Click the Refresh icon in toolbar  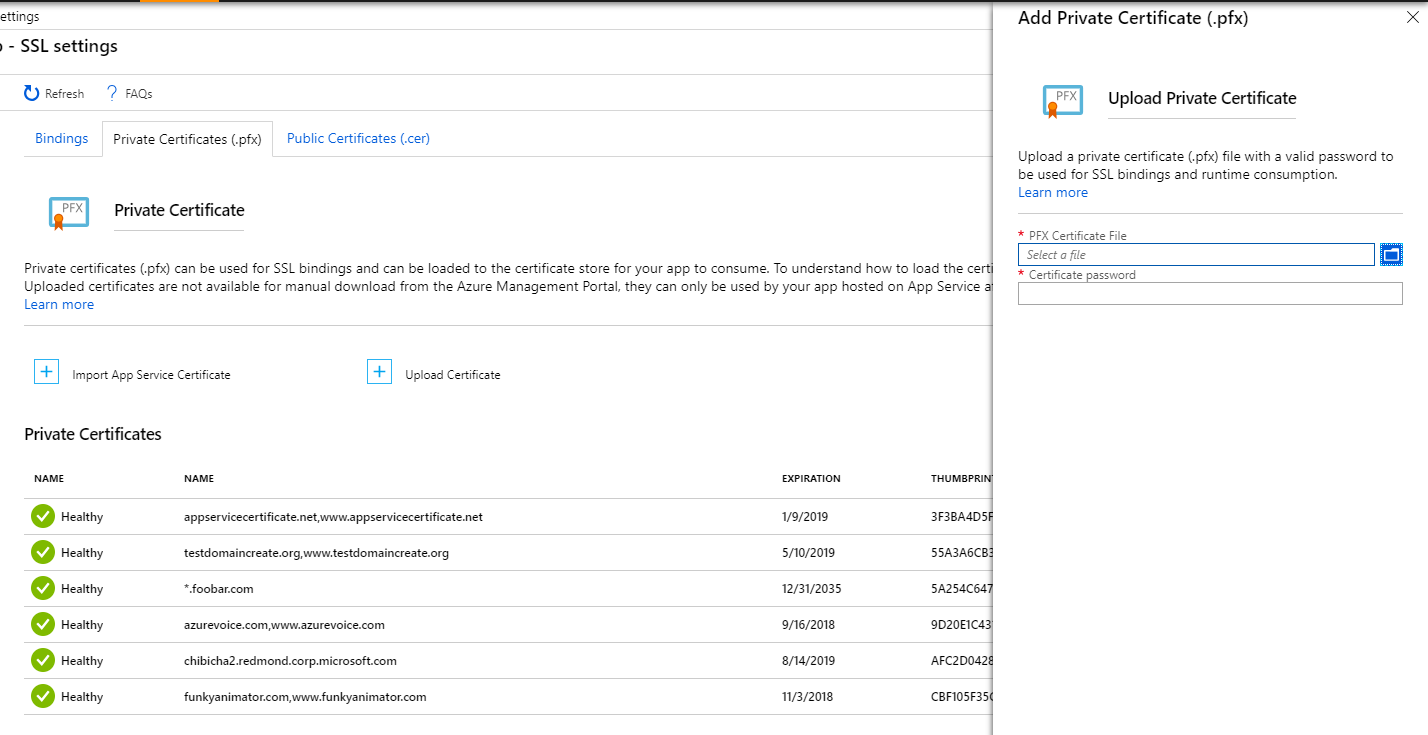pos(32,93)
